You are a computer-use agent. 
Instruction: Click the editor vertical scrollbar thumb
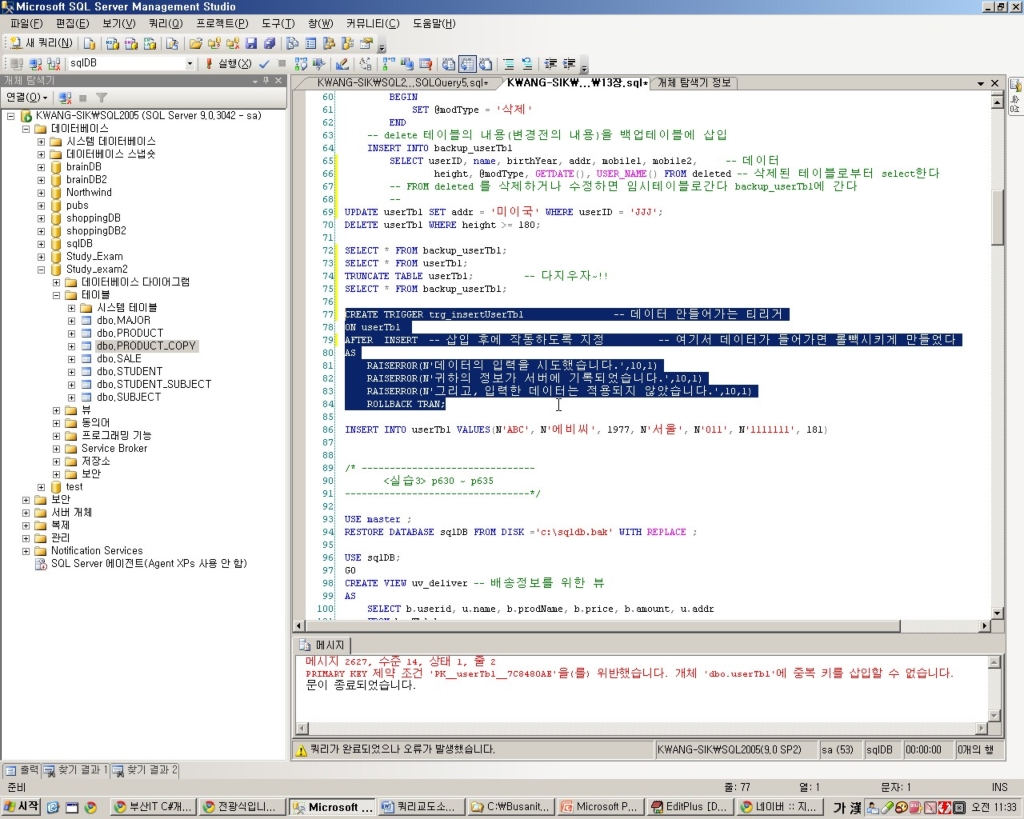(997, 217)
